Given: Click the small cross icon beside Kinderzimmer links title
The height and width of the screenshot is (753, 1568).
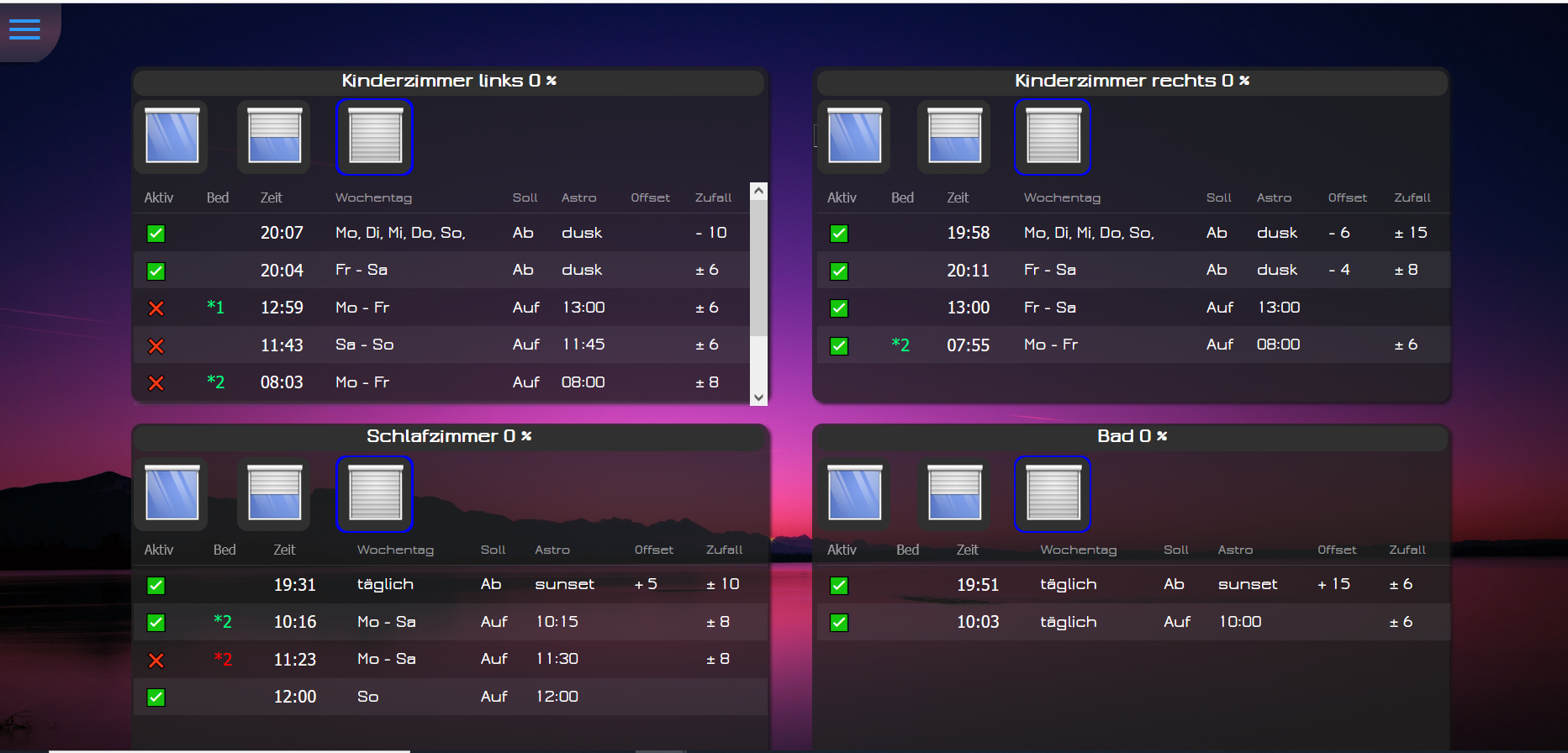Looking at the screenshot, I should [552, 81].
